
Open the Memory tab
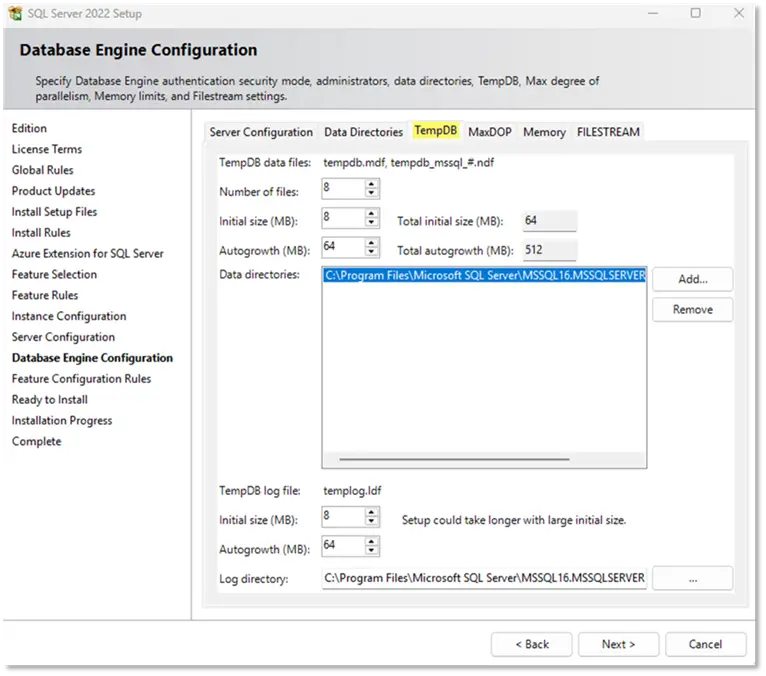coord(544,132)
